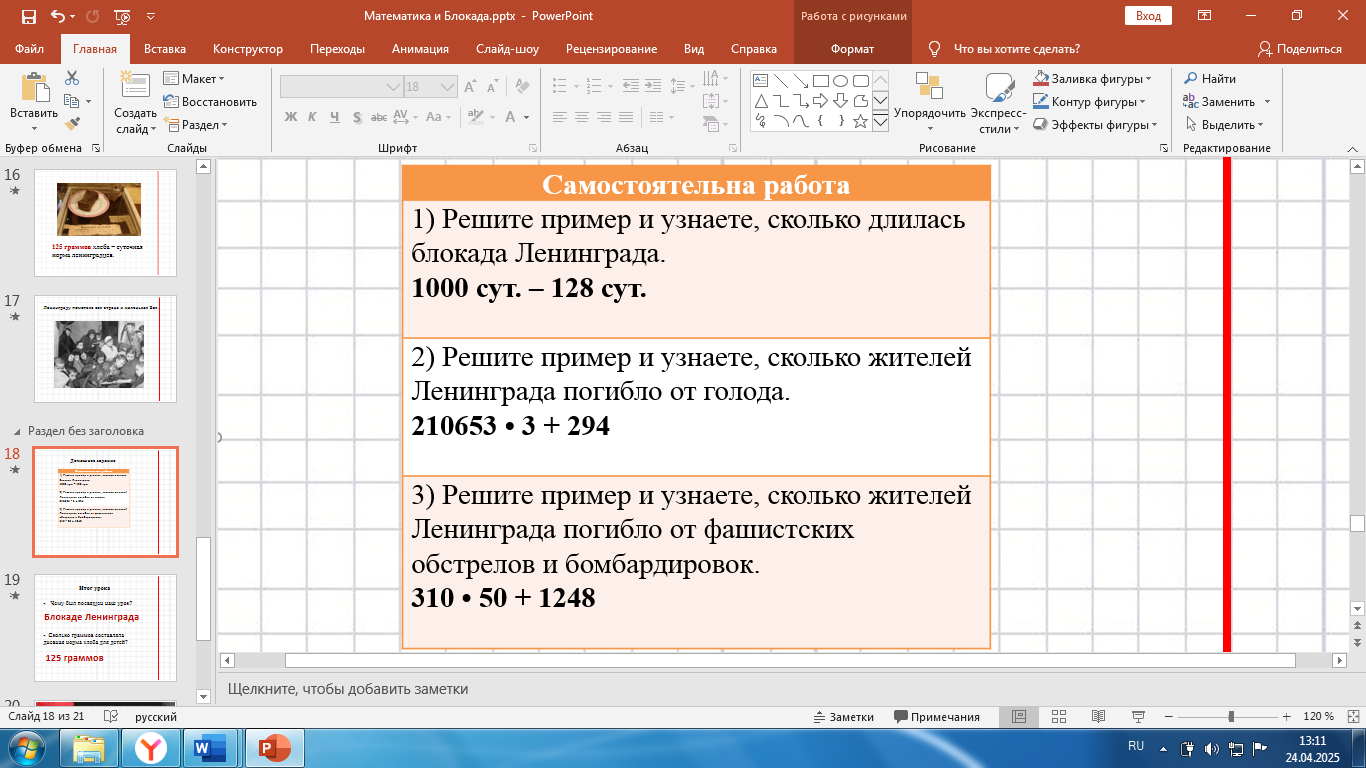Image resolution: width=1366 pixels, height=768 pixels.
Task: Open Буфер обмена dialog launcher
Action: (x=96, y=148)
